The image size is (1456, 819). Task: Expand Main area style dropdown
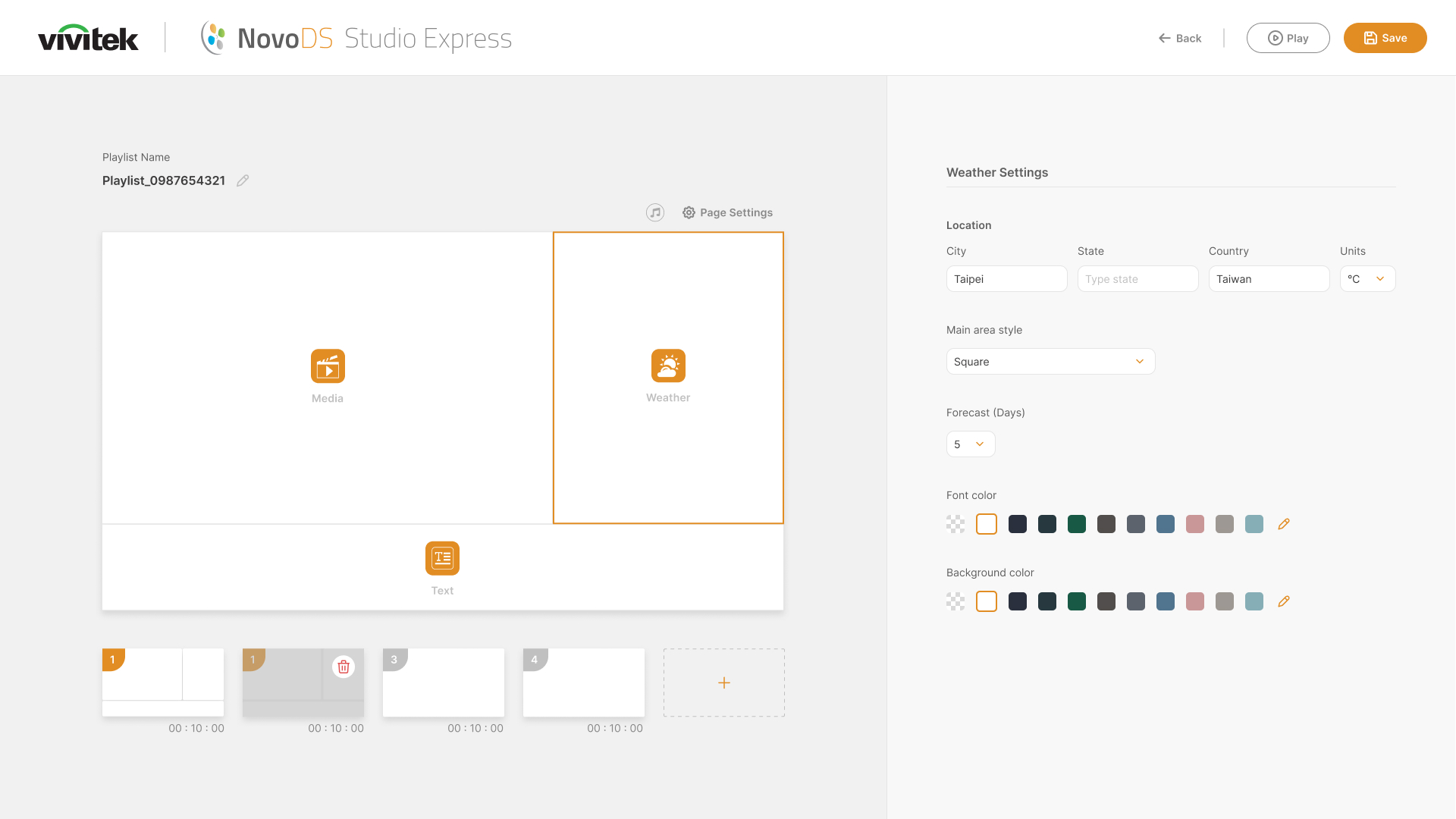pyautogui.click(x=1050, y=362)
